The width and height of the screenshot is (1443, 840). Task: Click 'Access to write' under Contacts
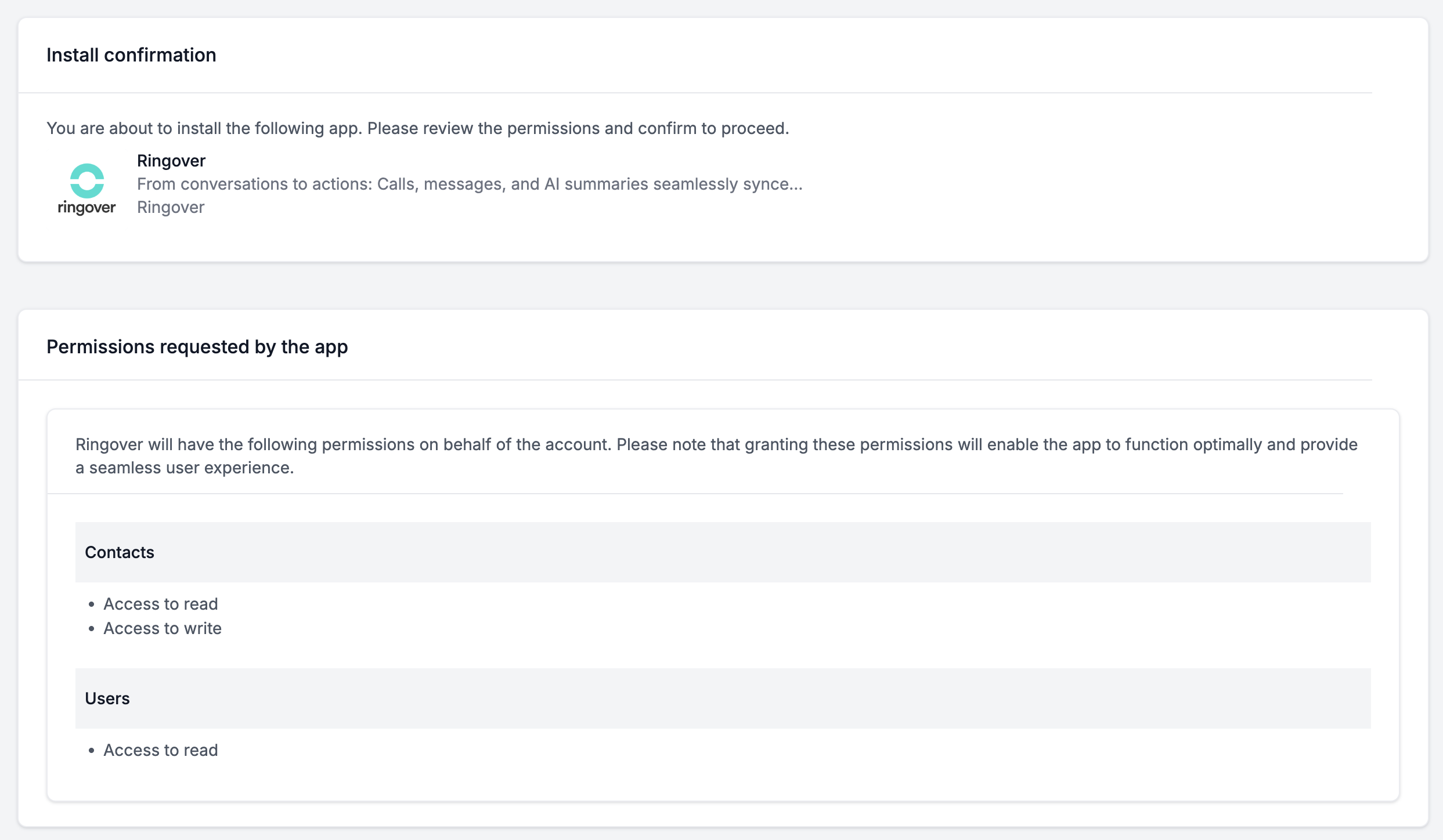click(163, 628)
